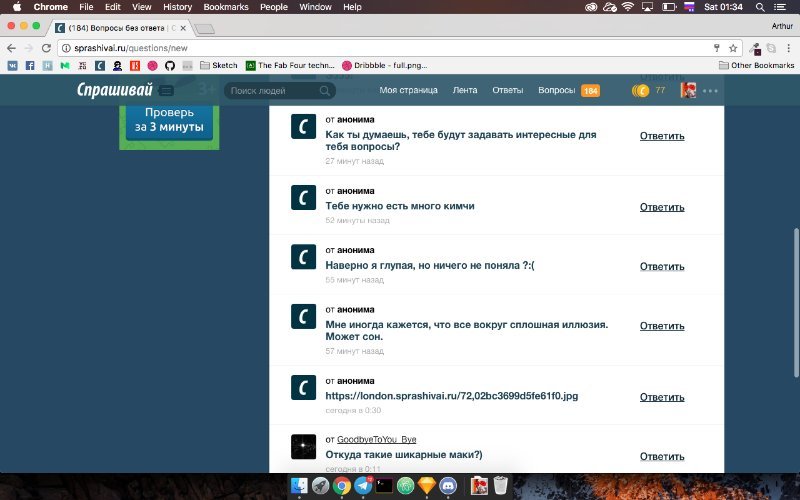Click the Наверно я глупая question text
The width and height of the screenshot is (800, 500).
point(430,265)
